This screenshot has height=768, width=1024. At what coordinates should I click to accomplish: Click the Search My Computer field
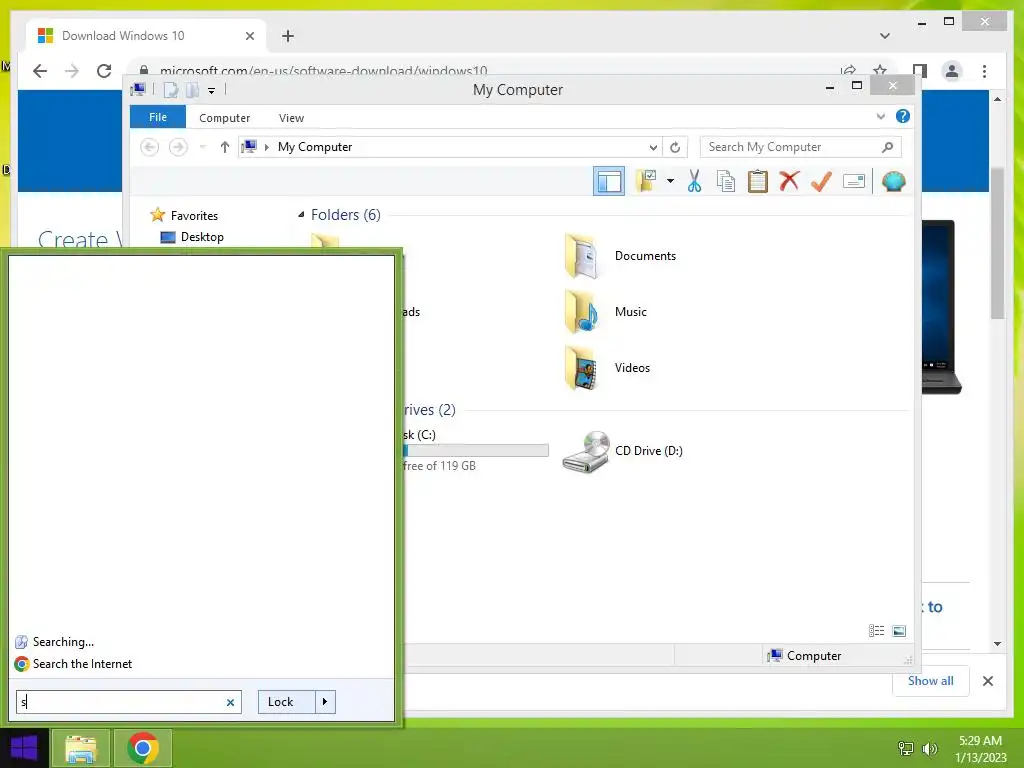[x=800, y=147]
